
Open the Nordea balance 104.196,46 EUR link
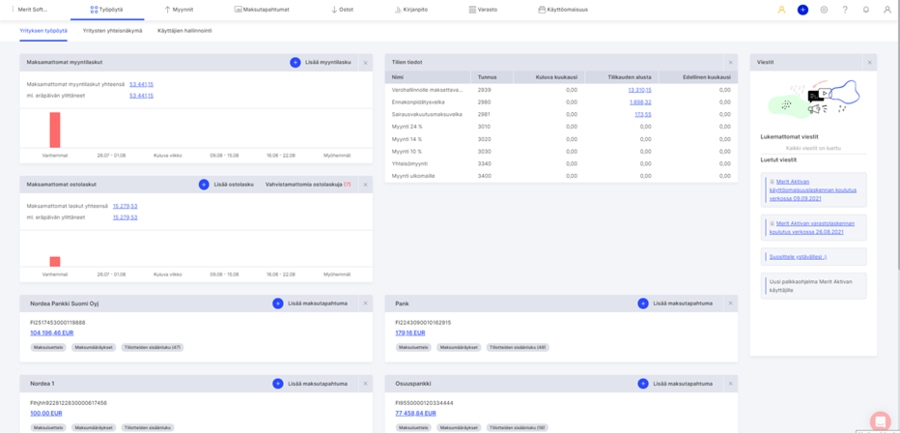(51, 331)
